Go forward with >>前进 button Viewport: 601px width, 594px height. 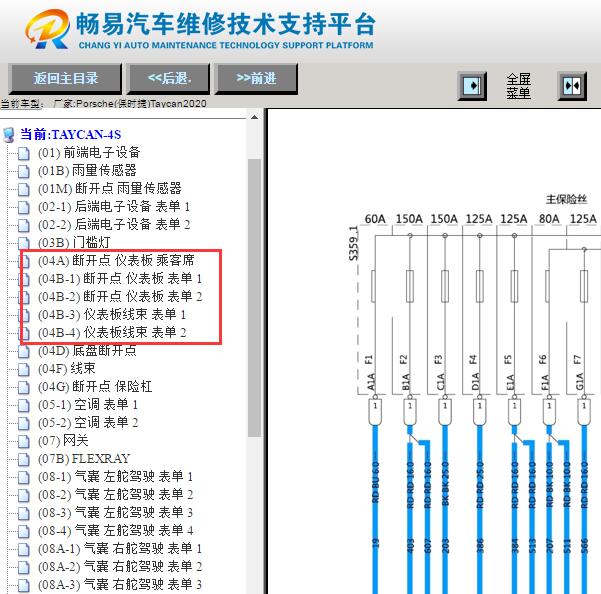pos(256,79)
